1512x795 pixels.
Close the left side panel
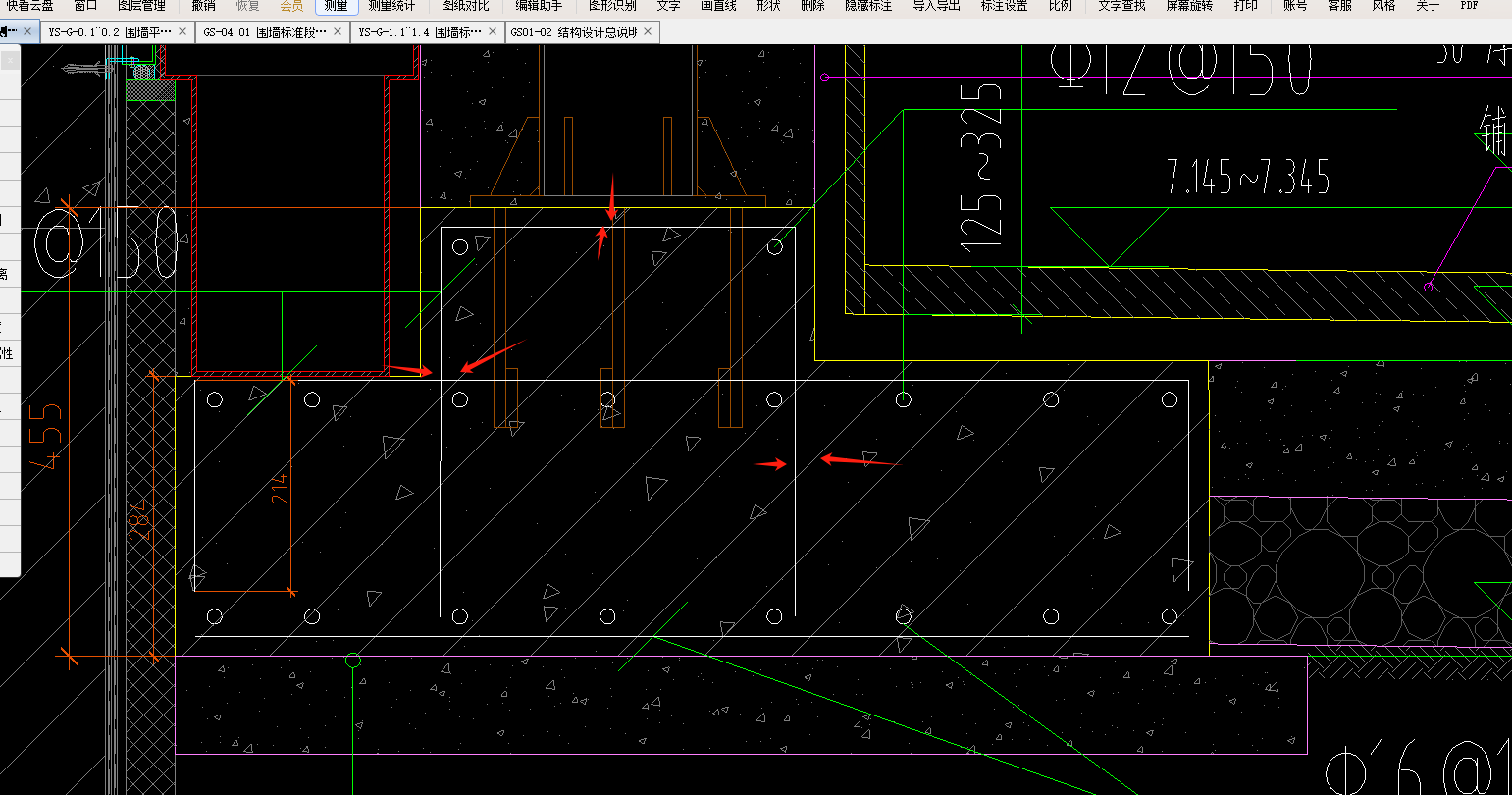[x=9, y=60]
